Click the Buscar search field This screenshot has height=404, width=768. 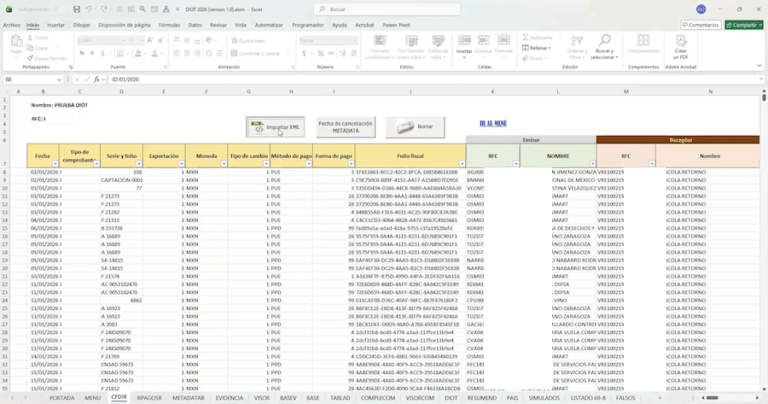point(387,9)
